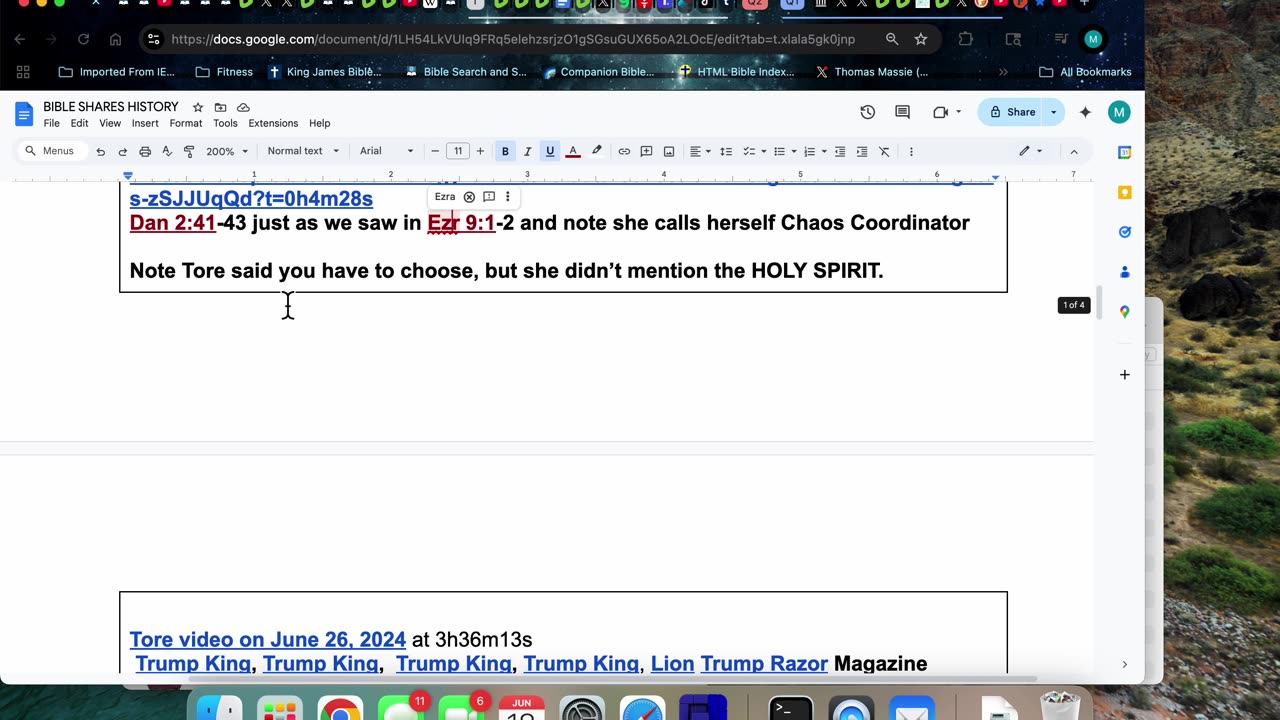This screenshot has width=1280, height=720.
Task: Open Google Maps side panel icon
Action: 1125,312
